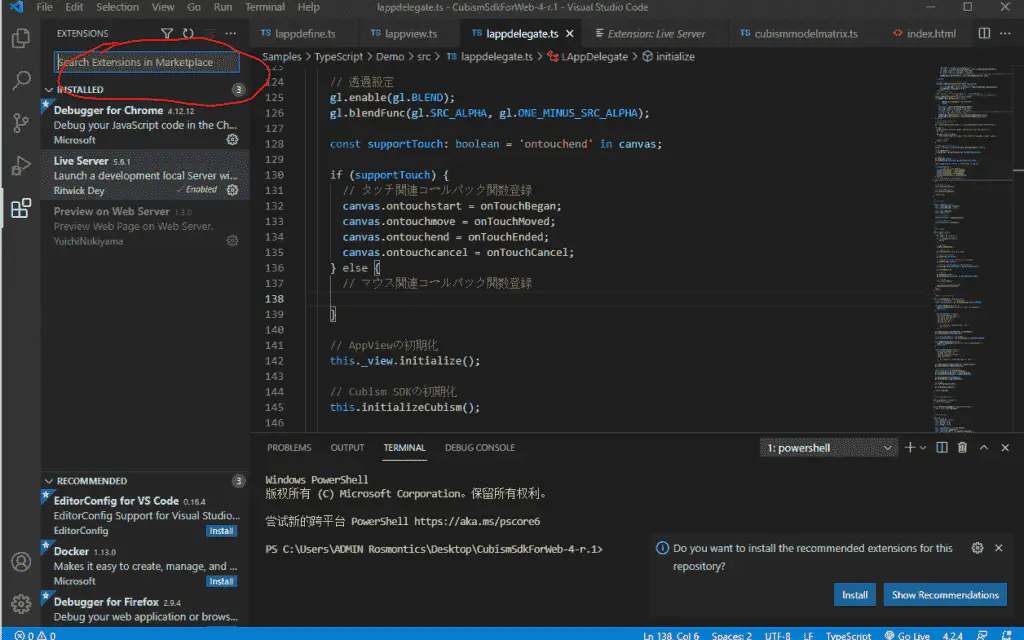Open notifications bell in status bar
This screenshot has width=1024, height=640.
(x=1006, y=635)
